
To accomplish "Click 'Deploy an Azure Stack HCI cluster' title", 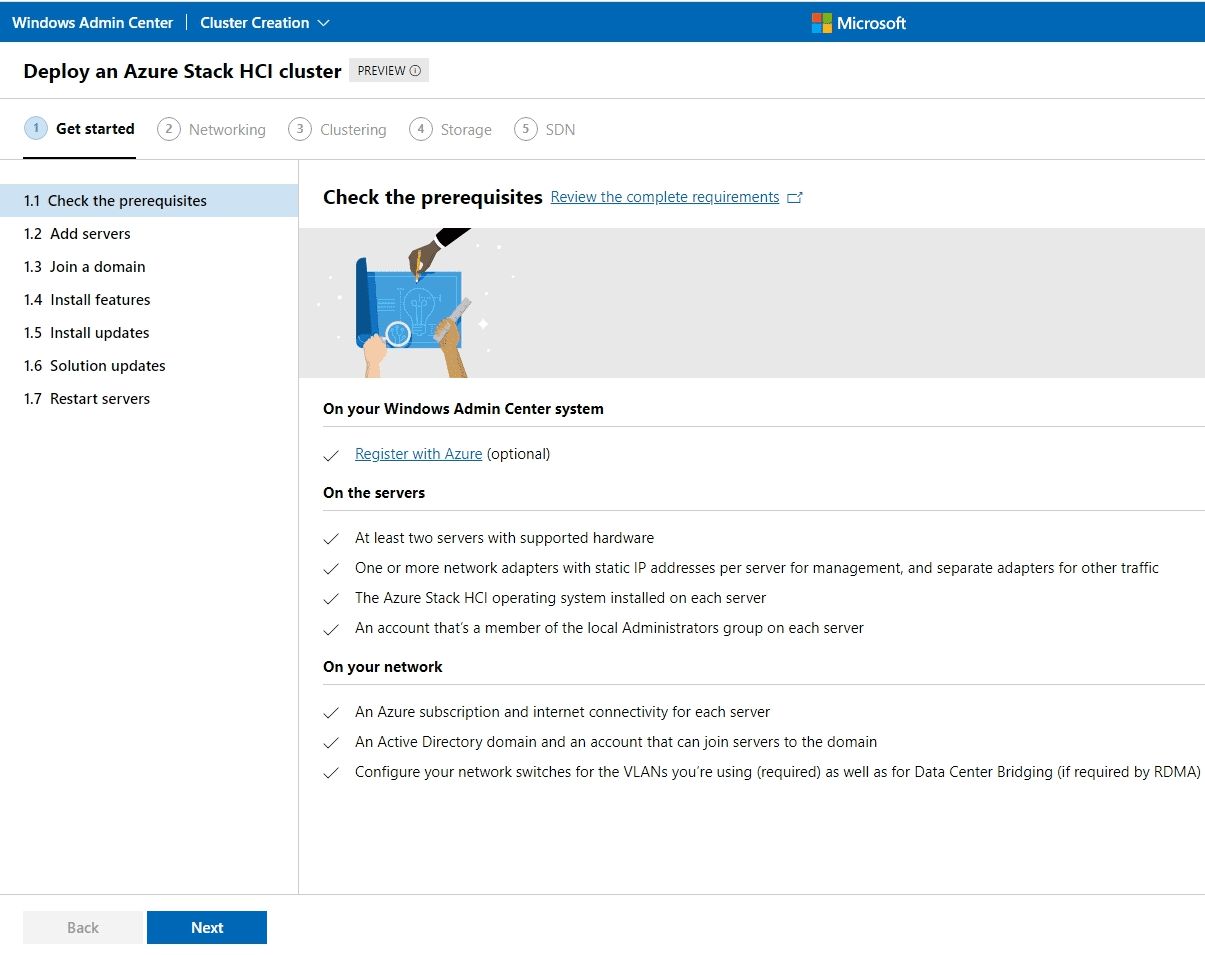I will [183, 71].
